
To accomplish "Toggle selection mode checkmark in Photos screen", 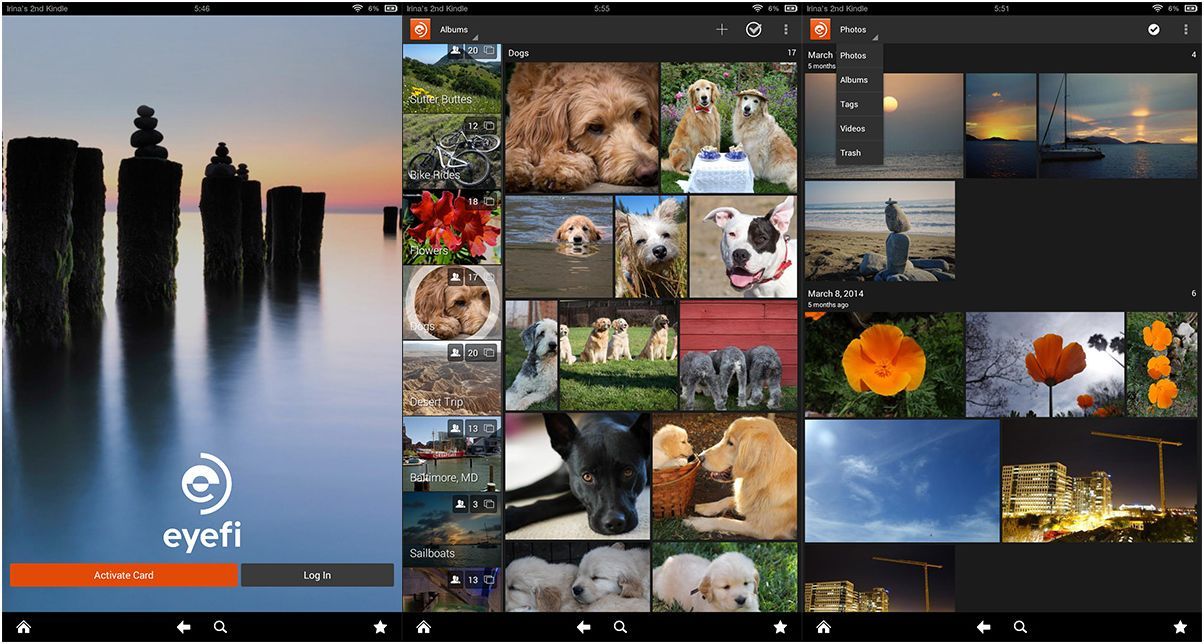I will pyautogui.click(x=1154, y=30).
